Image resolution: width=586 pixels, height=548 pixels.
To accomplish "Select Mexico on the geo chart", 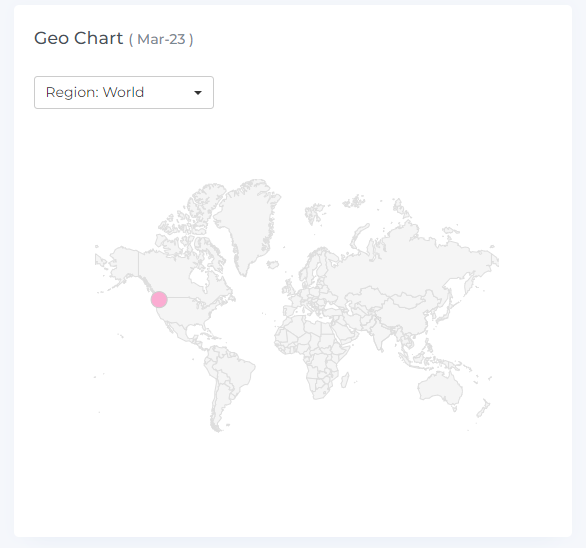I will 178,329.
